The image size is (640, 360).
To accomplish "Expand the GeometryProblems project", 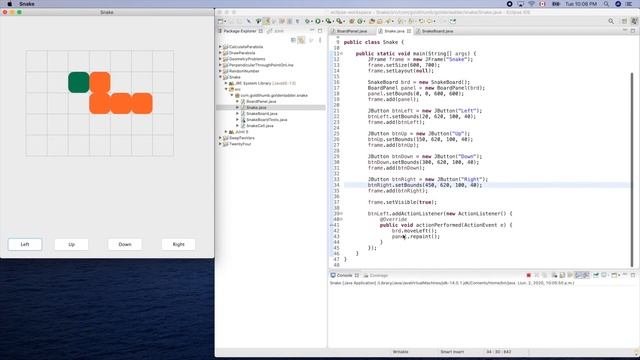I will pos(220,59).
